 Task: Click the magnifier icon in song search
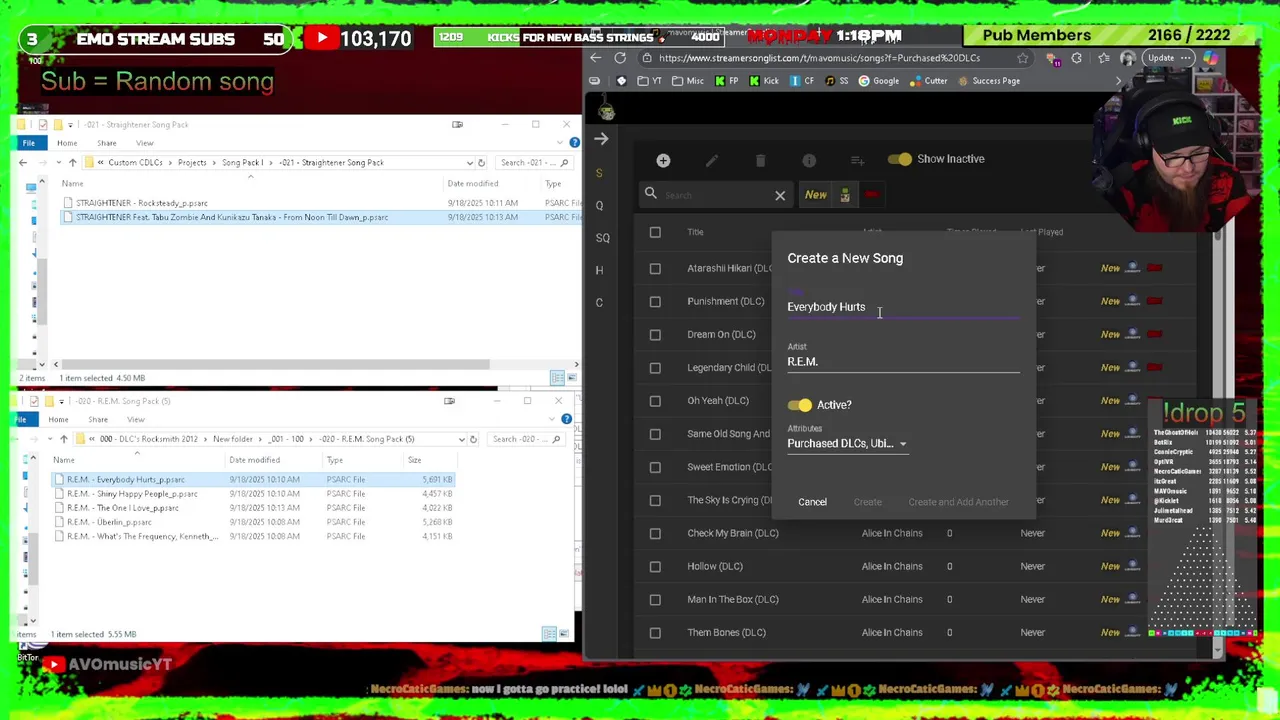point(651,194)
